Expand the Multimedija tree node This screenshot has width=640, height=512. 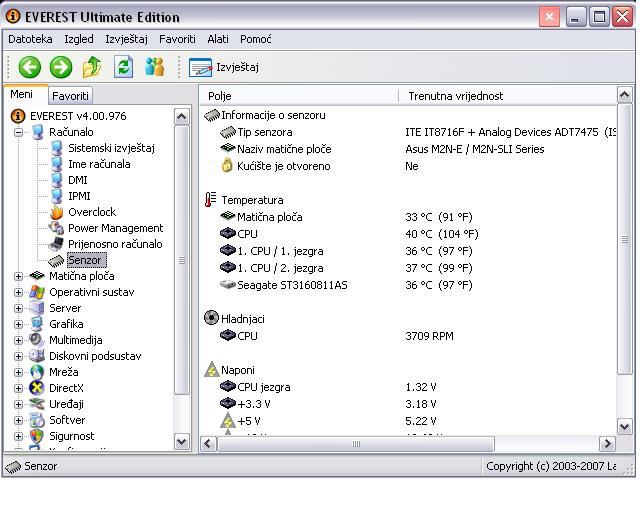19,340
